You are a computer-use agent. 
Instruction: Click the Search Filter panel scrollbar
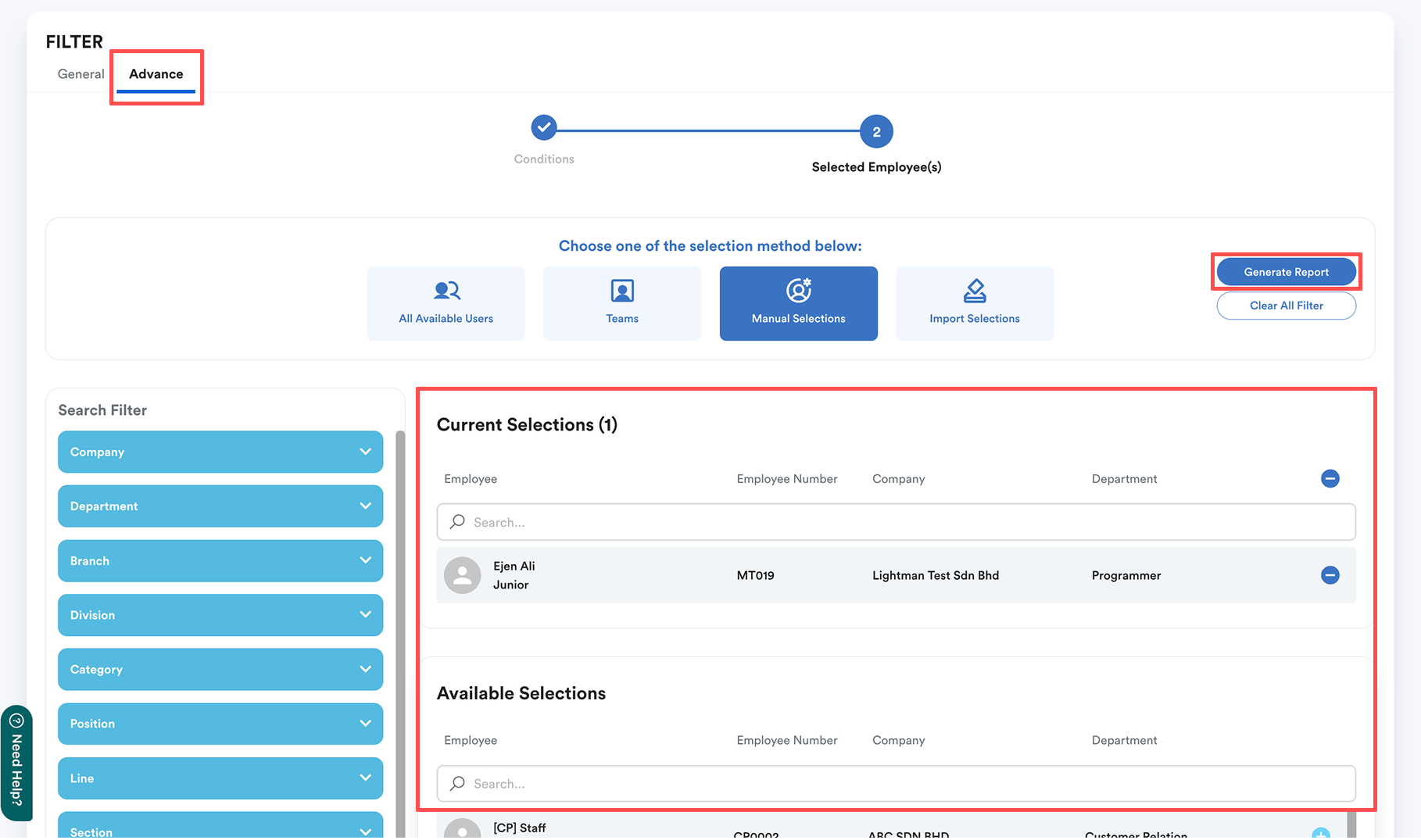click(400, 633)
